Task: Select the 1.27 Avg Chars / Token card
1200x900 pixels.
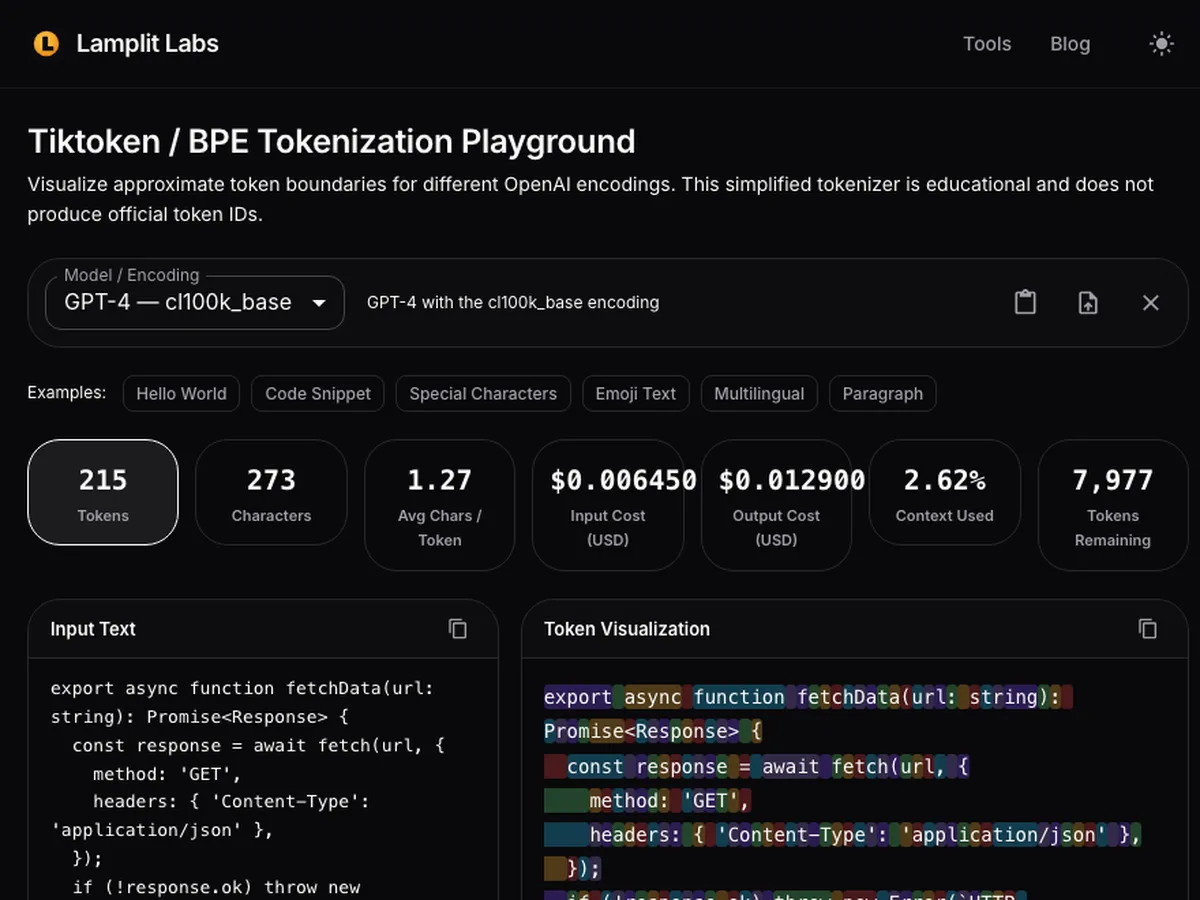Action: (440, 505)
